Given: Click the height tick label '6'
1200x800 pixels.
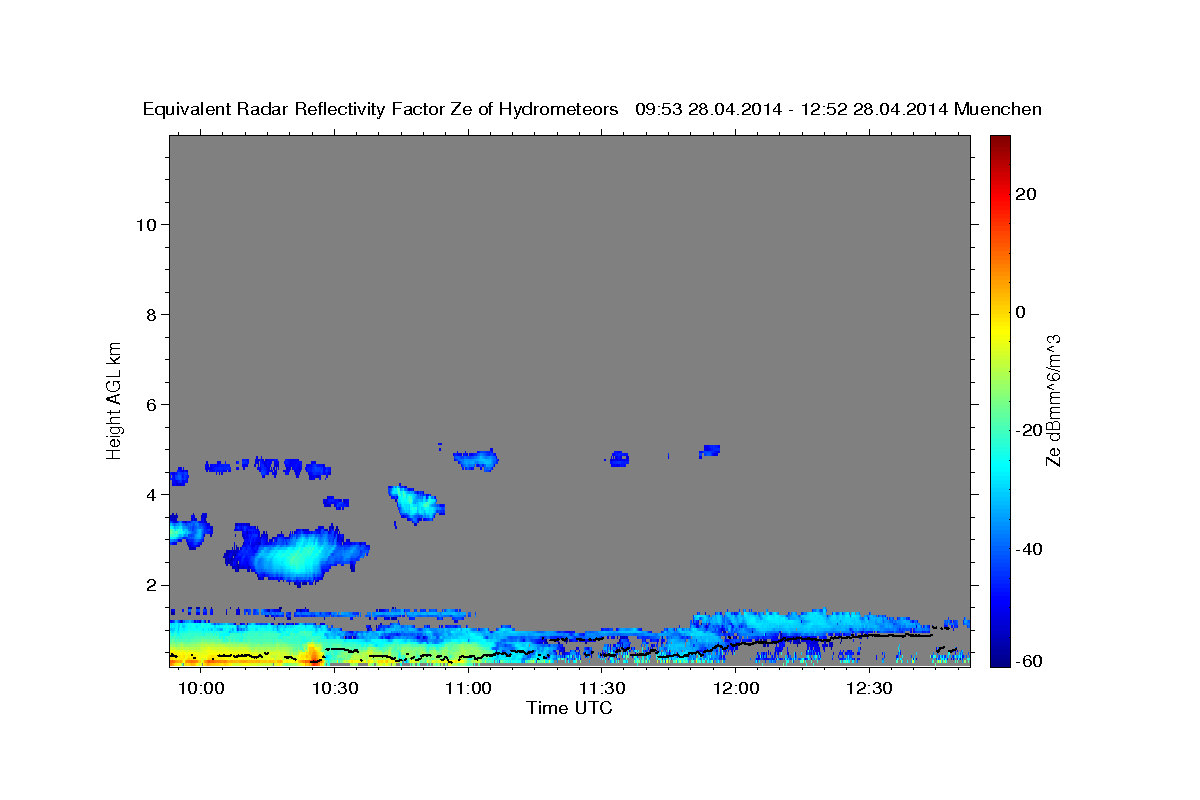Looking at the screenshot, I should pos(153,405).
